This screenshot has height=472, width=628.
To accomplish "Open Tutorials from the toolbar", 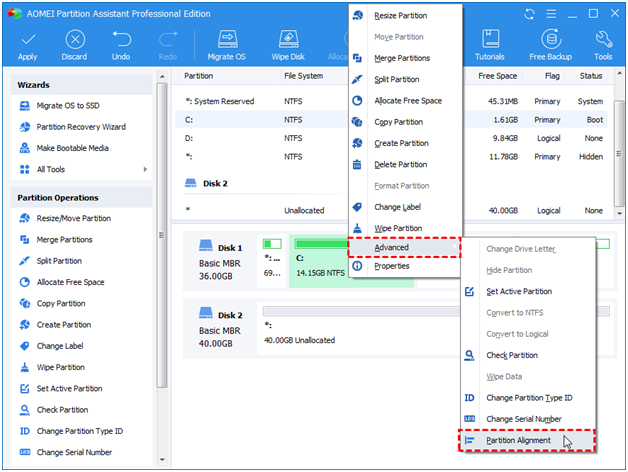I will tap(490, 45).
